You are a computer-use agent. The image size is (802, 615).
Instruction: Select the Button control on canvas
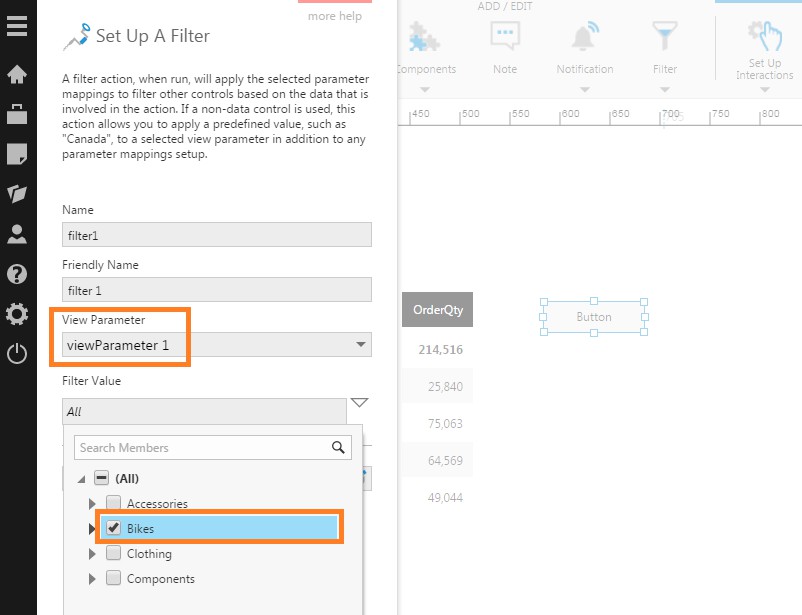tap(594, 317)
